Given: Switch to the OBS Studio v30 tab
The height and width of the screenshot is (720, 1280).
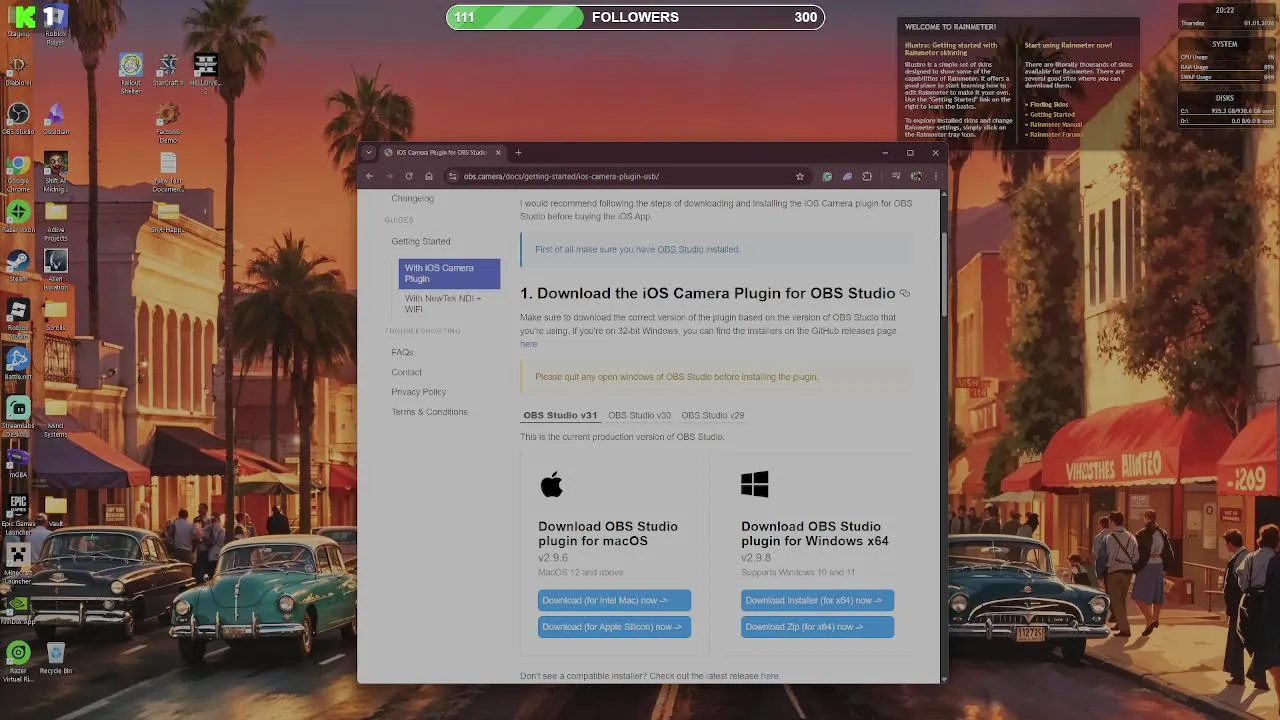Looking at the screenshot, I should 639,415.
